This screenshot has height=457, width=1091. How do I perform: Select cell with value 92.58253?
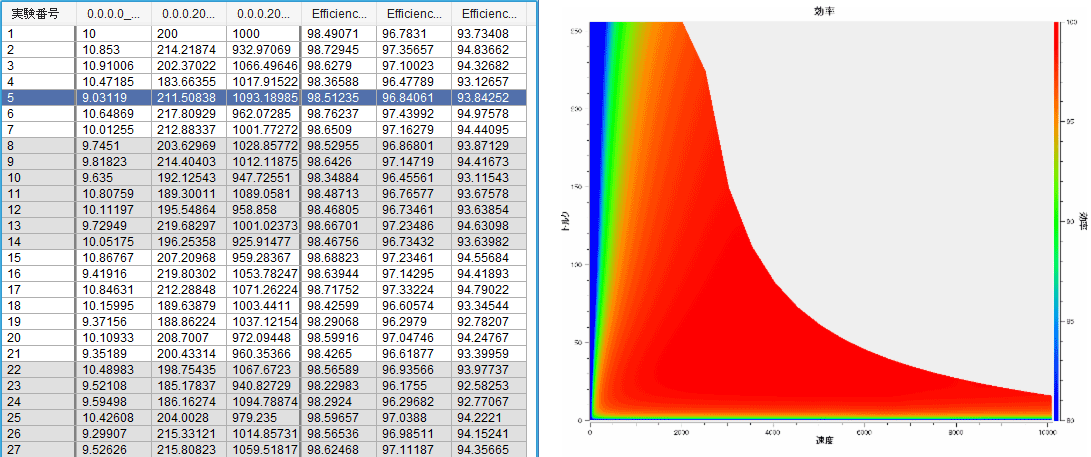[486, 386]
